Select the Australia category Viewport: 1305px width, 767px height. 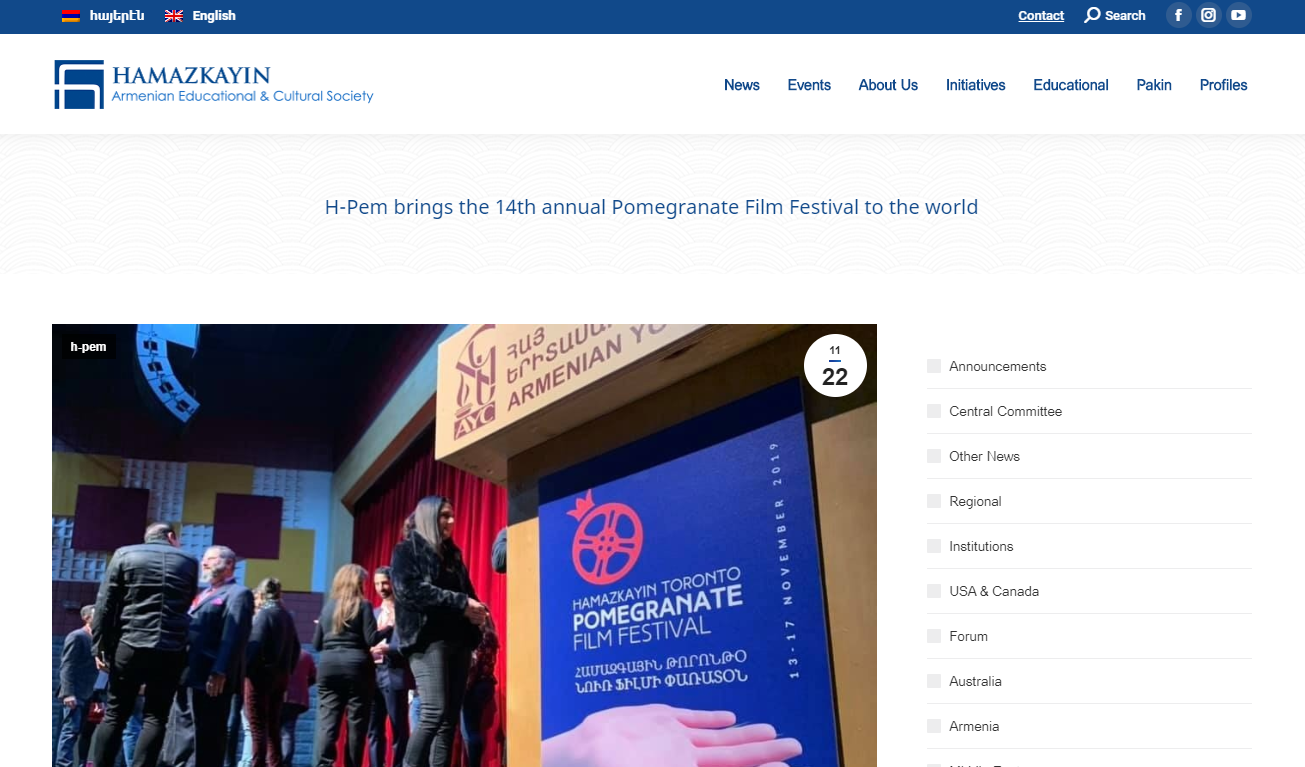[x=975, y=681]
